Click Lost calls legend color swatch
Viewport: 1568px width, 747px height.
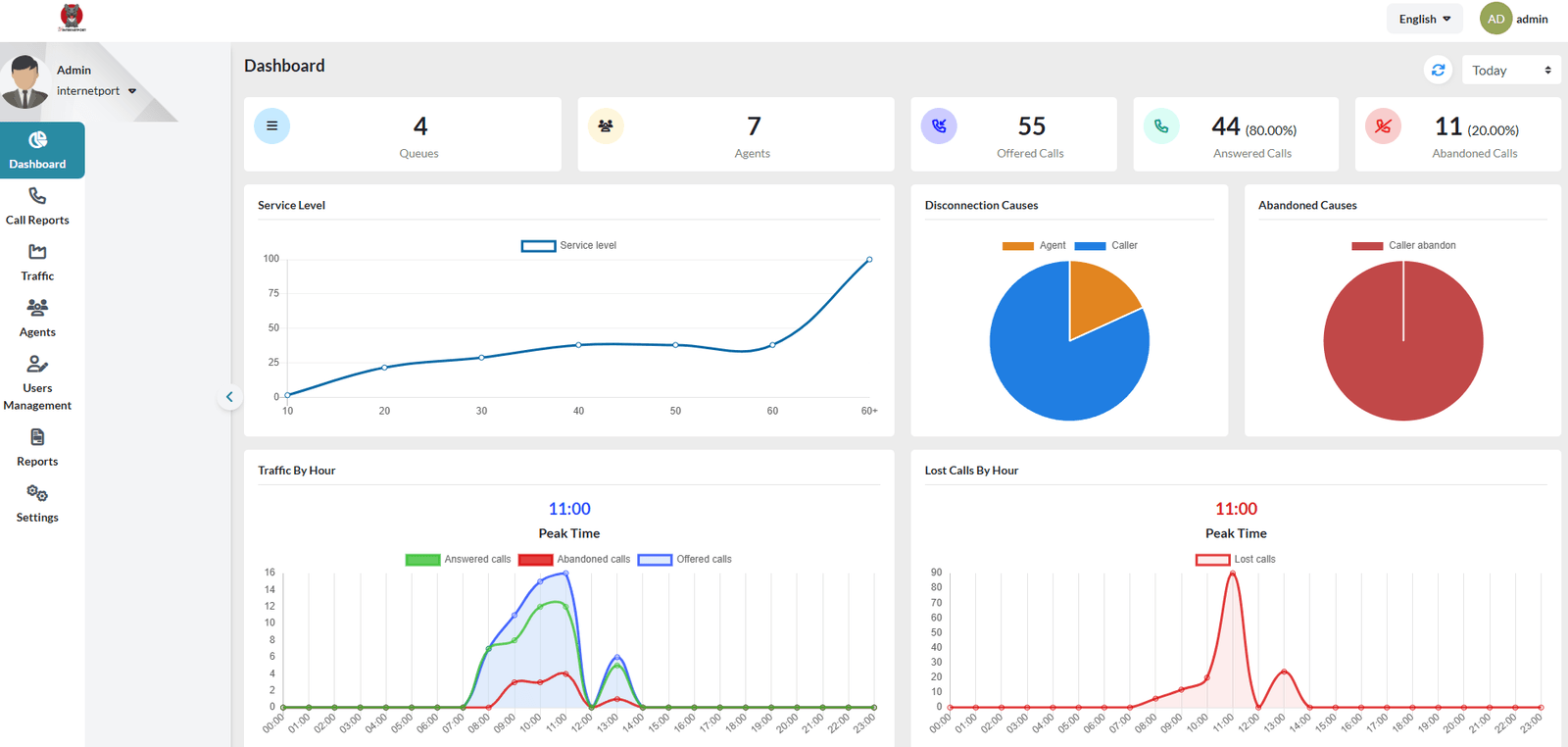click(x=1212, y=560)
